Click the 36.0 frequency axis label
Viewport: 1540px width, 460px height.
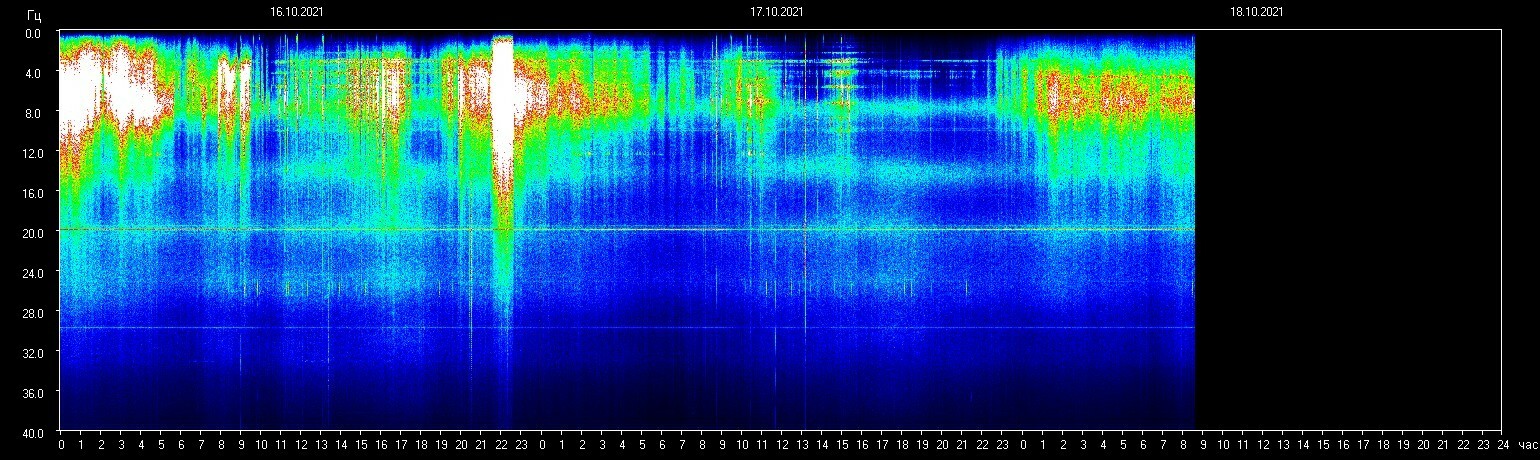point(31,393)
